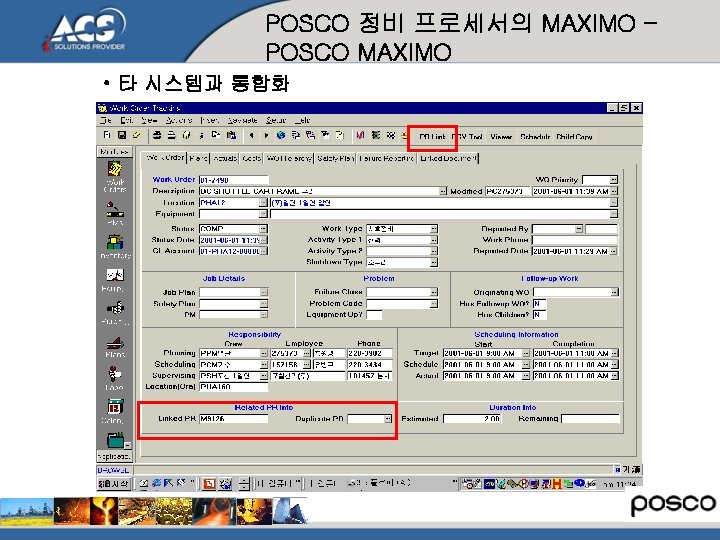Screen dimensions: 720x540
Task: Click the taskbar clock
Action: tap(620, 484)
